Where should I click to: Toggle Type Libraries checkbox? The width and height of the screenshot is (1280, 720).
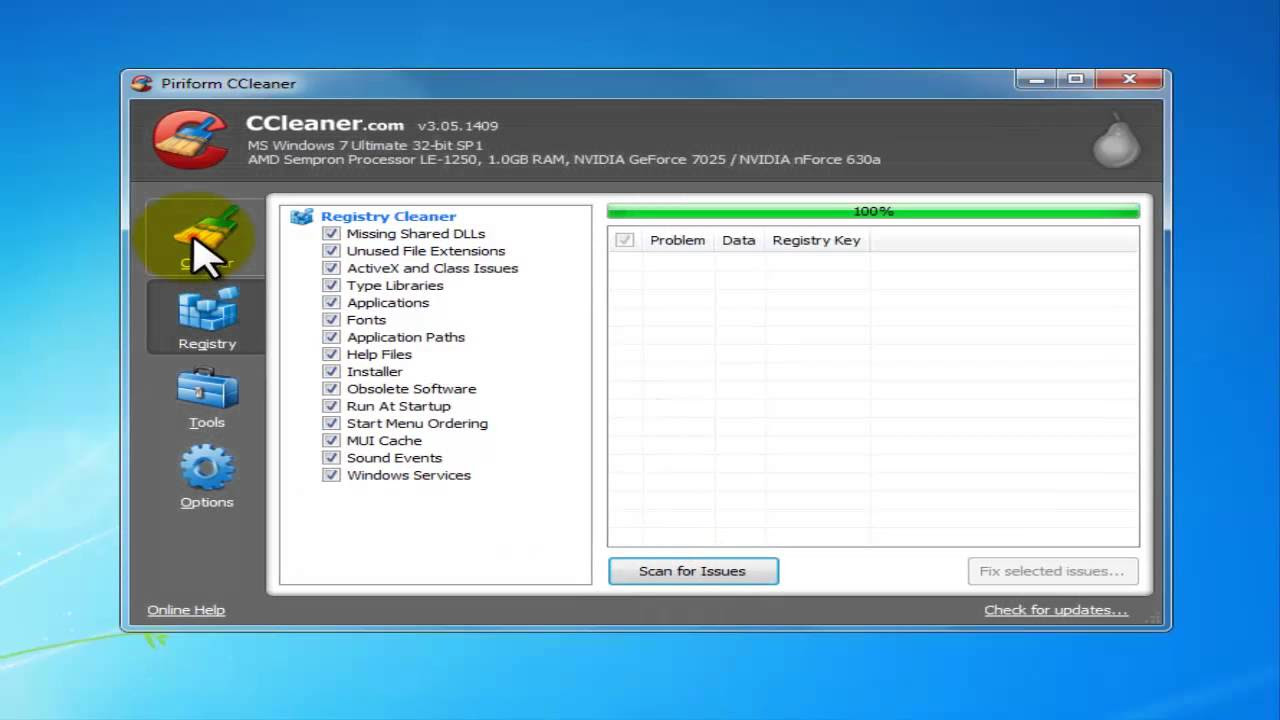click(331, 285)
